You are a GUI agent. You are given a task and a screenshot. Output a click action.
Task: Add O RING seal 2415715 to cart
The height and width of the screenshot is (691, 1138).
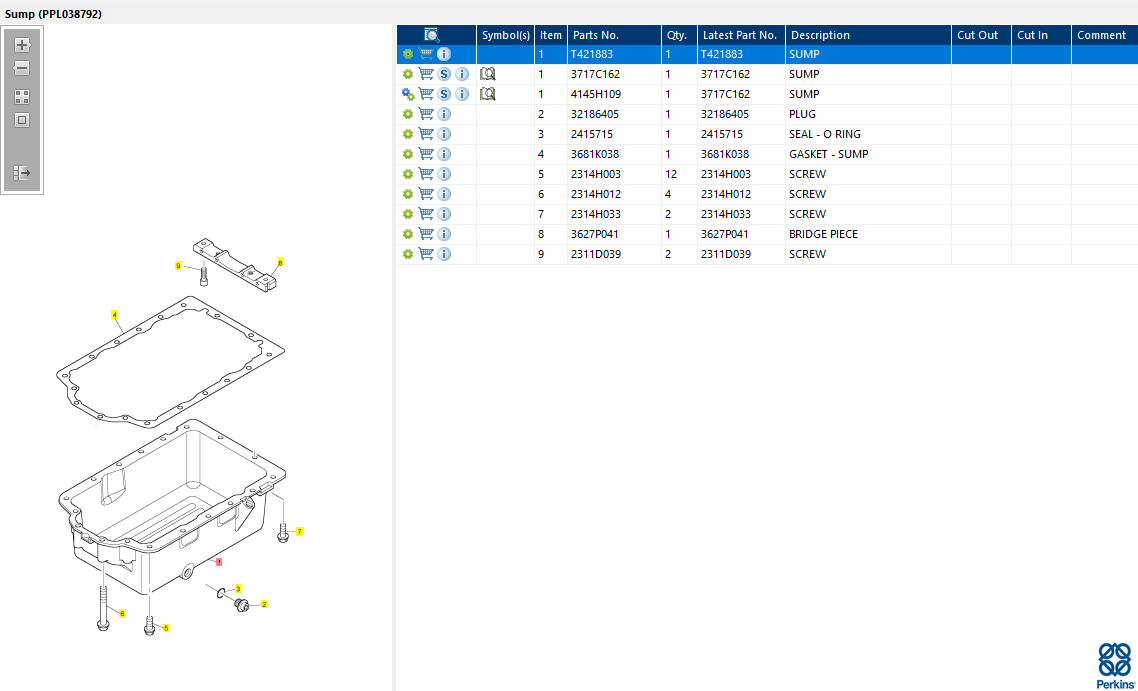coord(426,134)
